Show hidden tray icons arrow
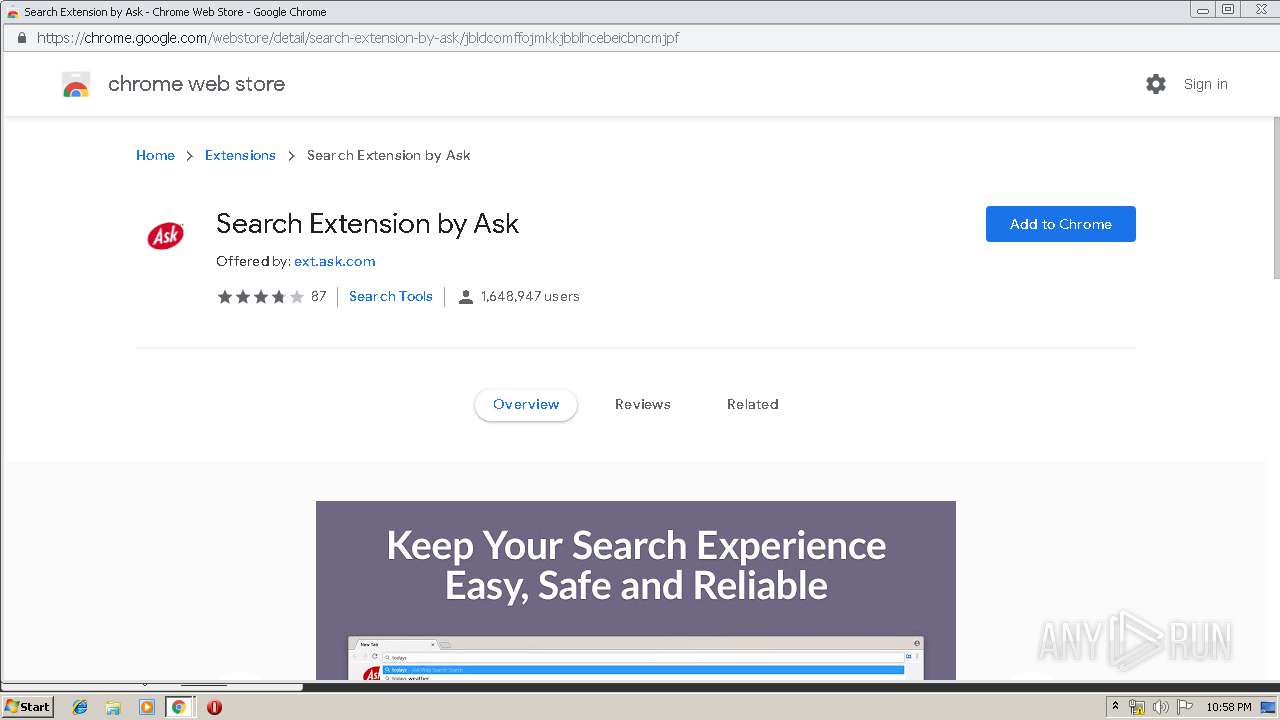Image resolution: width=1280 pixels, height=720 pixels. click(x=1116, y=706)
